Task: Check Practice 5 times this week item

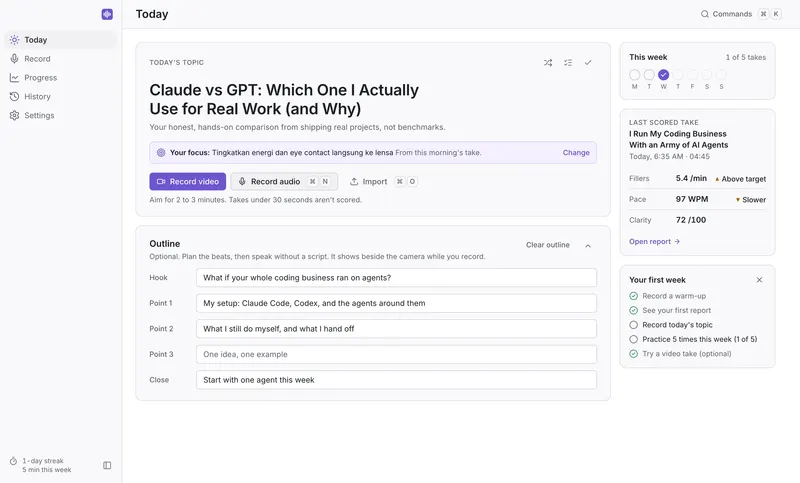Action: [693, 339]
